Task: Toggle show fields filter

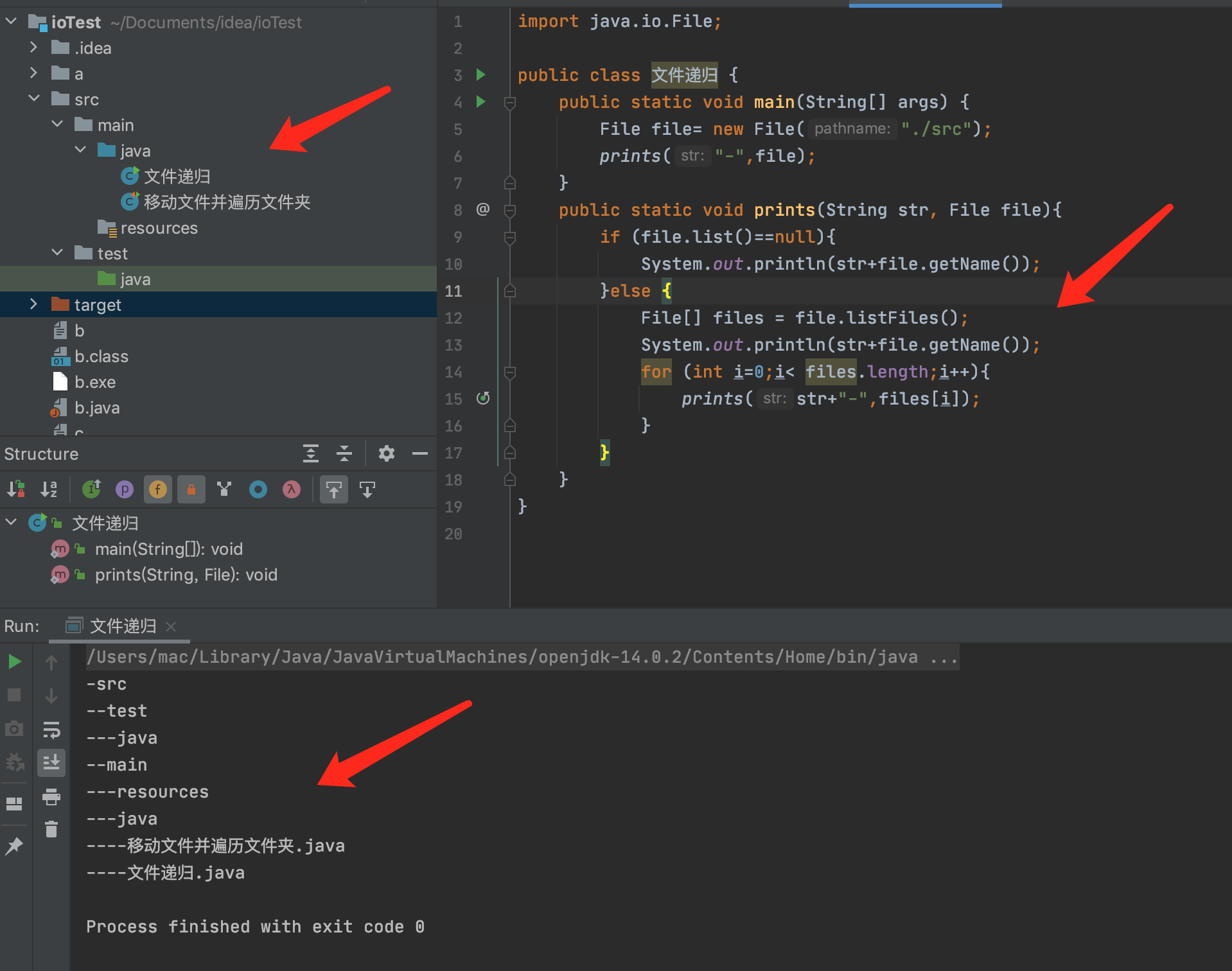Action: click(158, 489)
